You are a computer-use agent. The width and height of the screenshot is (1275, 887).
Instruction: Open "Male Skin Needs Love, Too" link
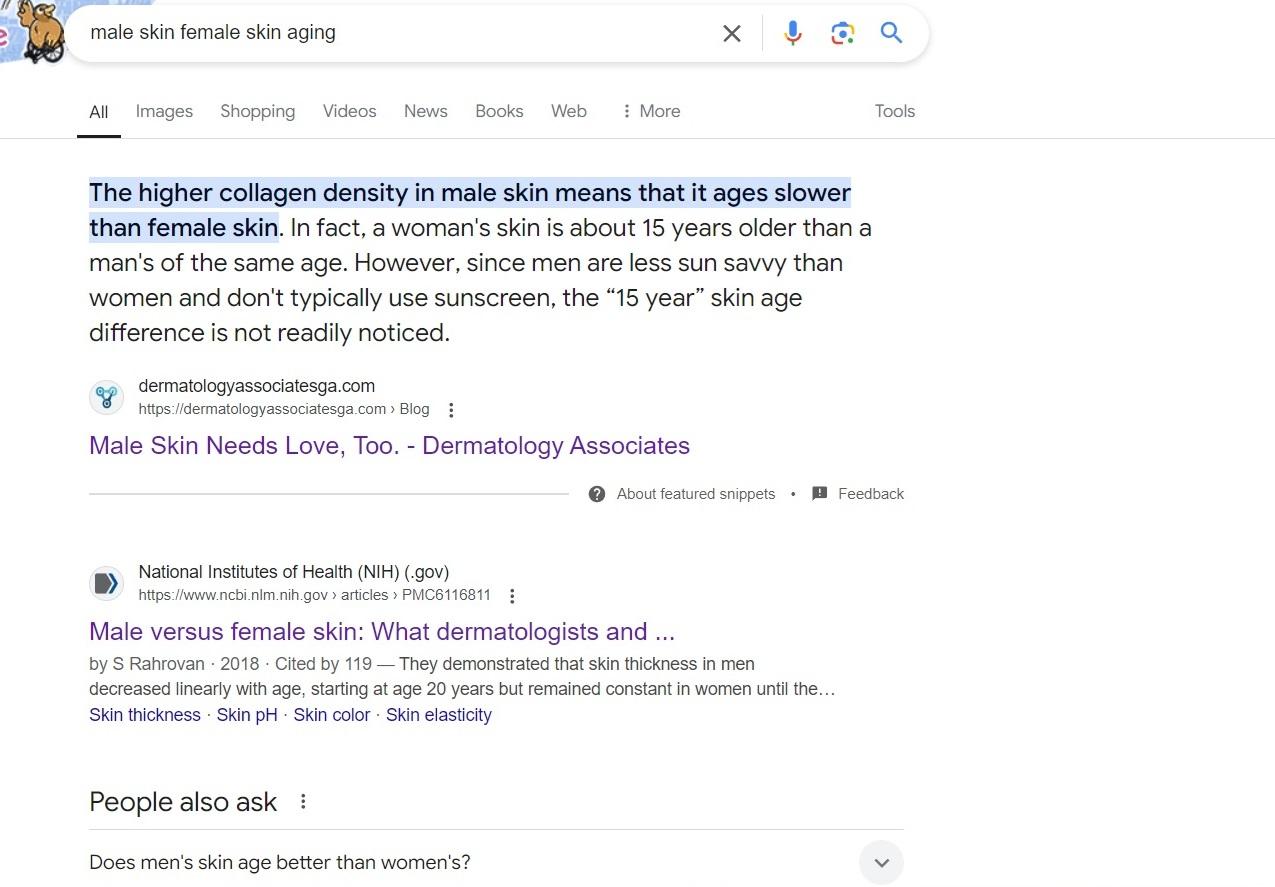(x=389, y=445)
